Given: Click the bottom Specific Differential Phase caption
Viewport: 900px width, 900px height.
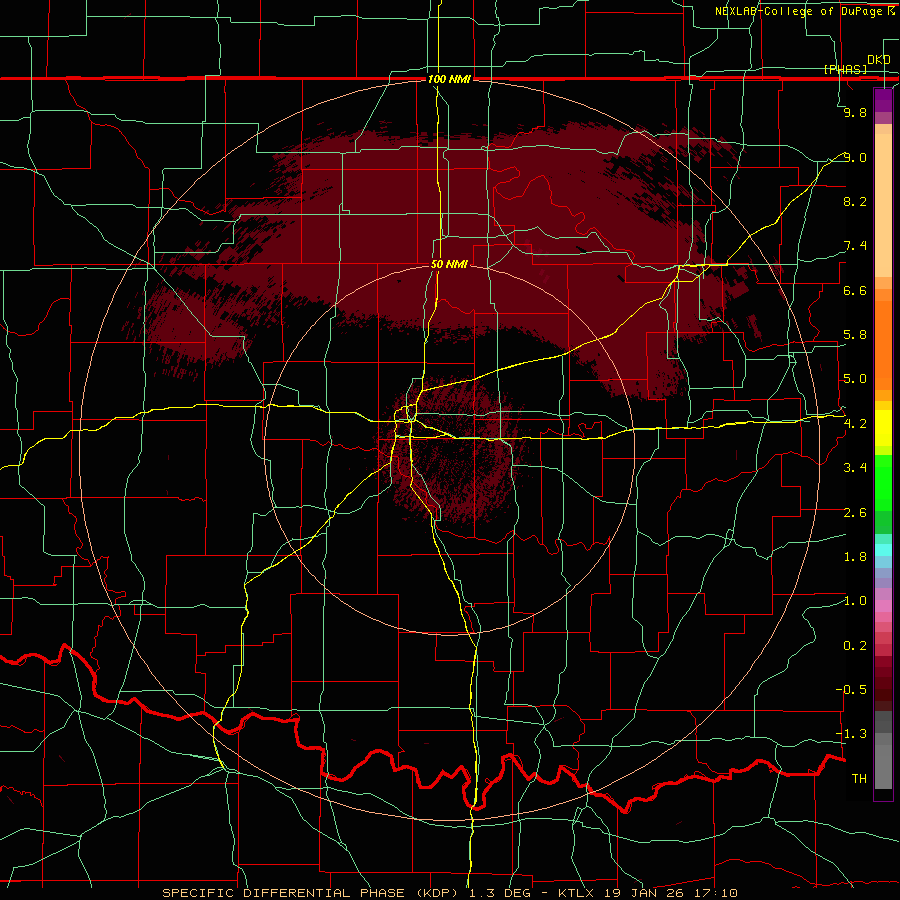Looking at the screenshot, I should [x=450, y=893].
